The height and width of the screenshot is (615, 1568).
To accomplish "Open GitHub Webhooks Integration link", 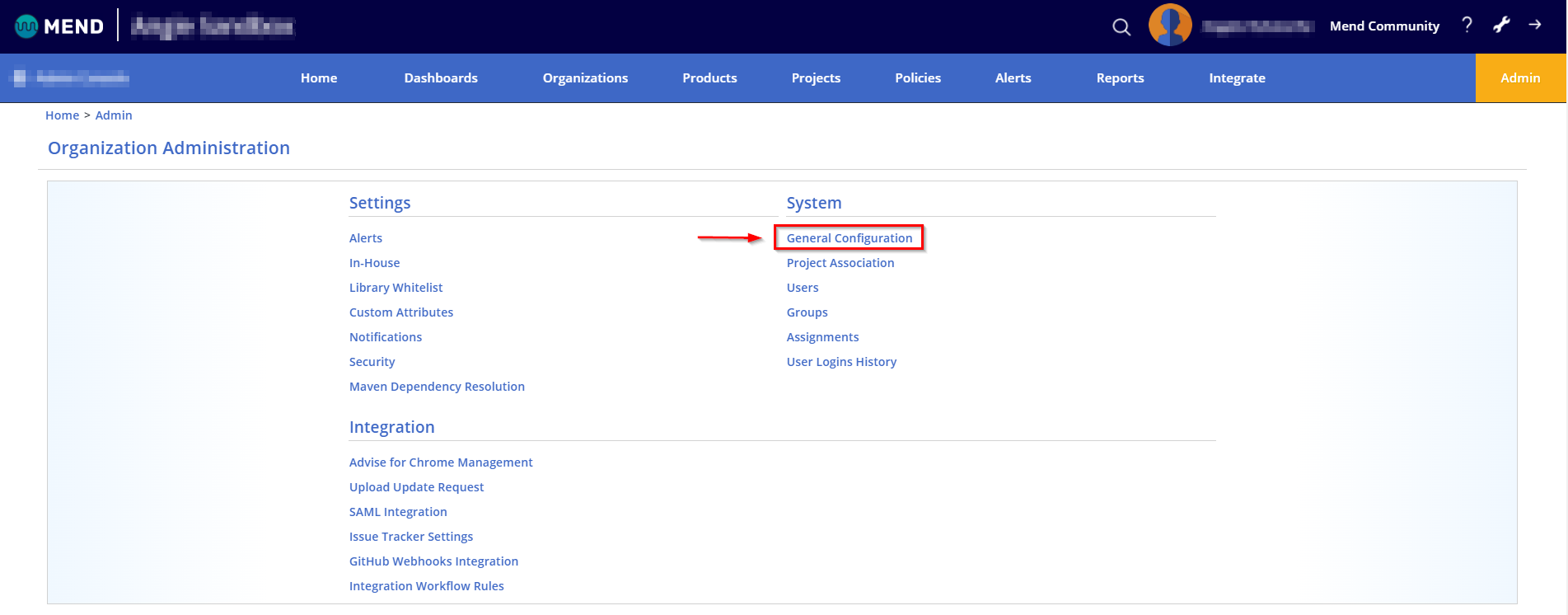I will 433,561.
